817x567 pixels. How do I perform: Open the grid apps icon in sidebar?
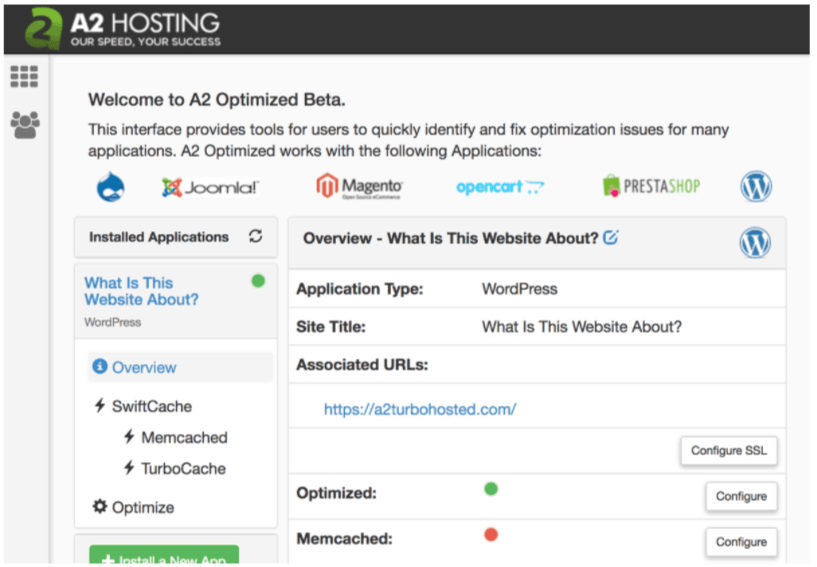[x=24, y=77]
